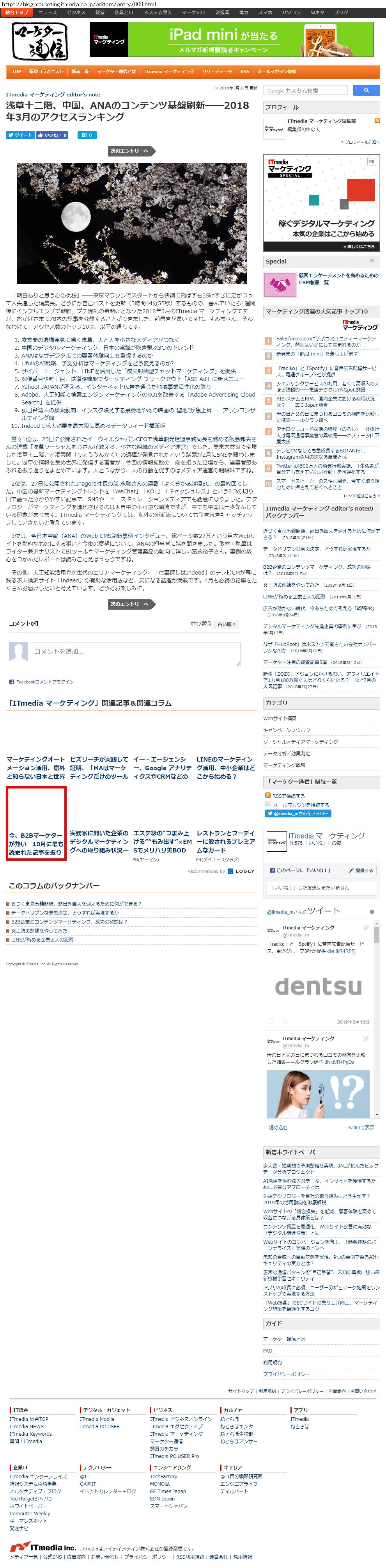Screen dimensions: 386x1568
Task: Like the page with このページに「いいね!」 button
Action: coord(300,870)
